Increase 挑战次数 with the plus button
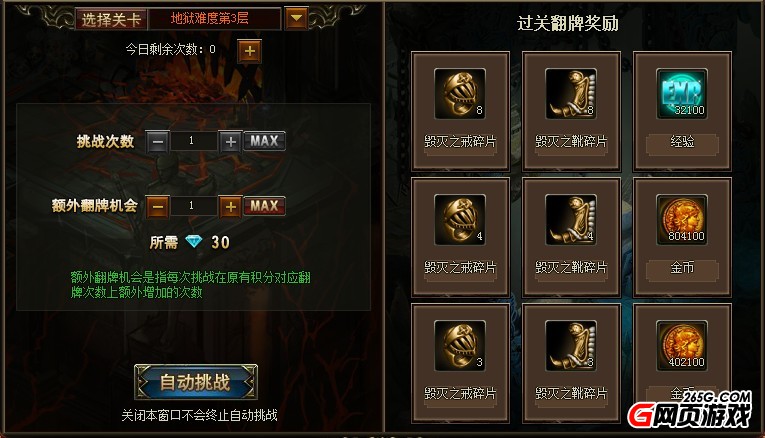 click(x=230, y=142)
